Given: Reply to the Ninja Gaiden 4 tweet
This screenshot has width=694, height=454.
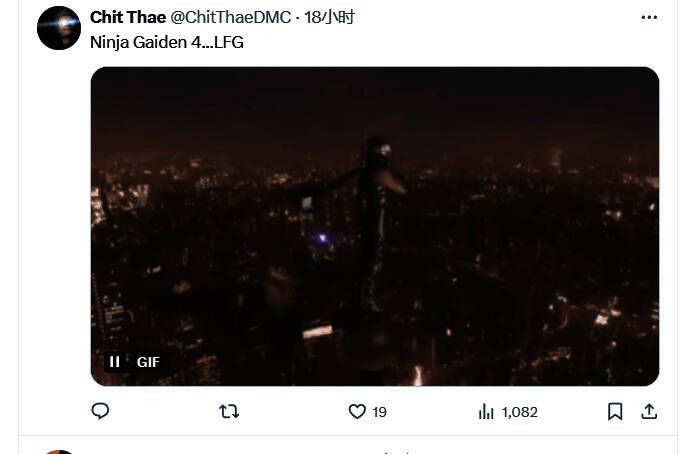Looking at the screenshot, I should pos(100,411).
